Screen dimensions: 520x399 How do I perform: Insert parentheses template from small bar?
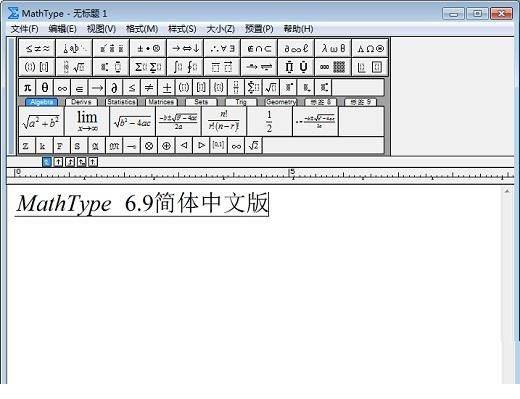pyautogui.click(x=183, y=88)
